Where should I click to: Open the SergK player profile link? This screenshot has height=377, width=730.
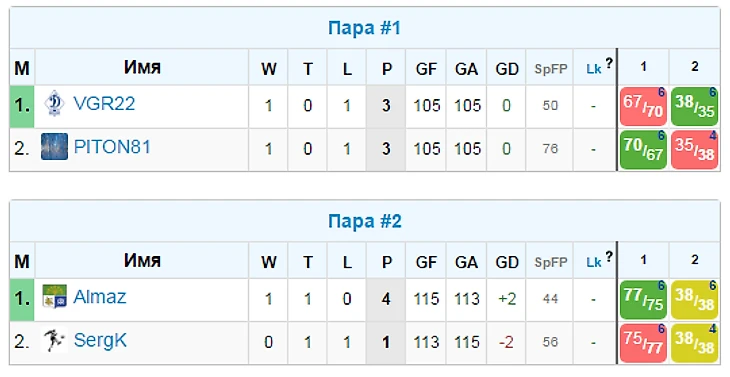100,341
